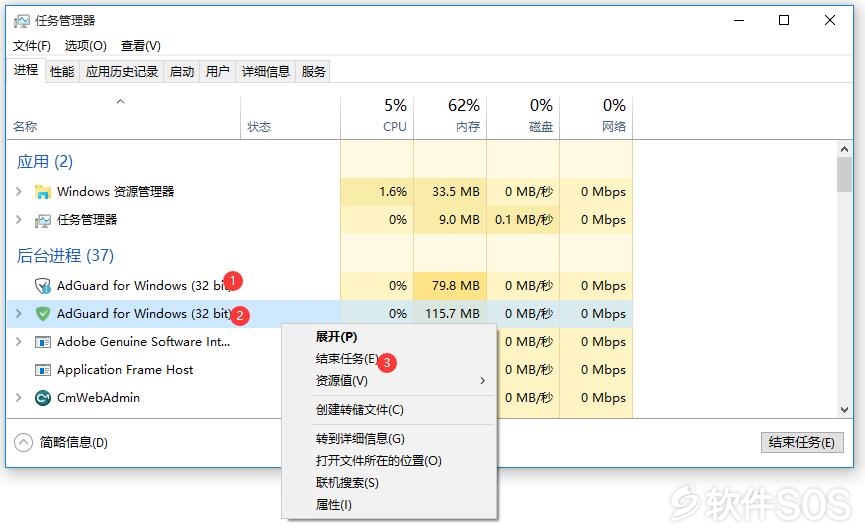Switch to the 性能 tab
This screenshot has width=865, height=532.
(x=62, y=72)
